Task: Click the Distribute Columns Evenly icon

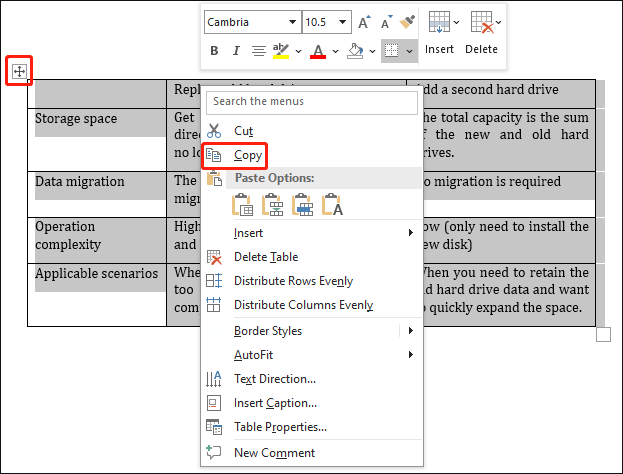Action: (x=214, y=305)
